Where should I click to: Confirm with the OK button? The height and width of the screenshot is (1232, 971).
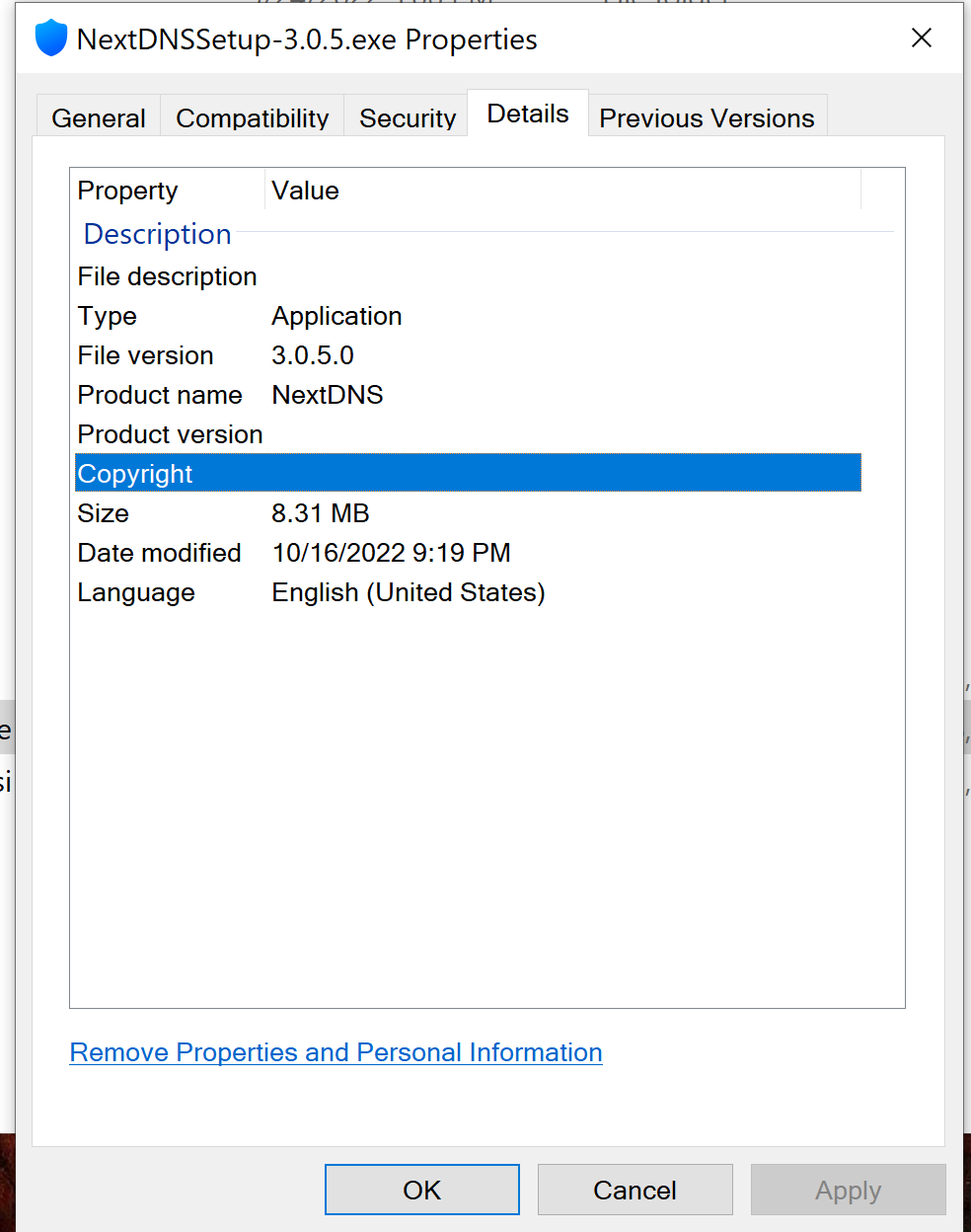pyautogui.click(x=422, y=1190)
